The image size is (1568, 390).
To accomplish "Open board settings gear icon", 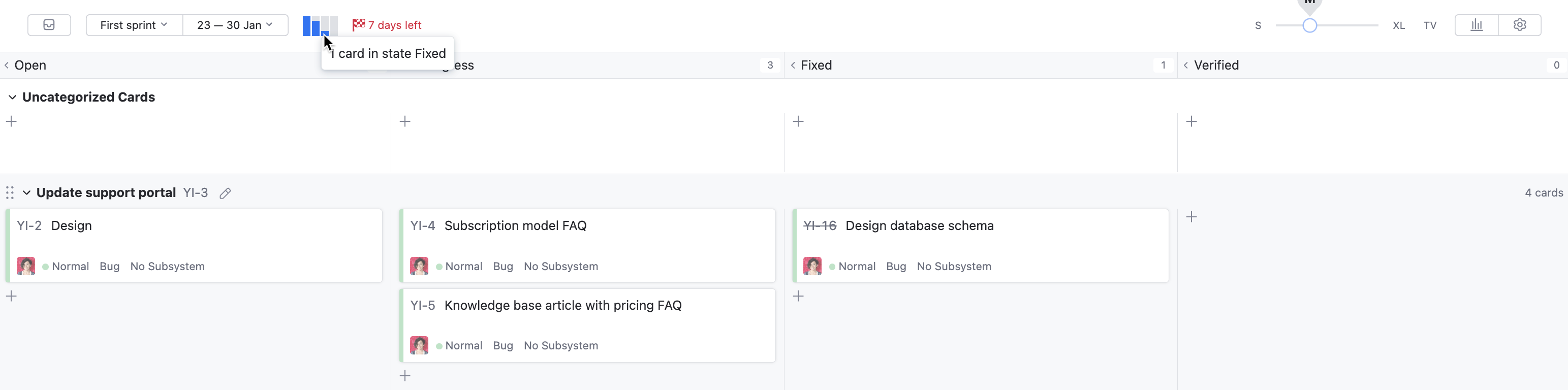I will tap(1519, 25).
